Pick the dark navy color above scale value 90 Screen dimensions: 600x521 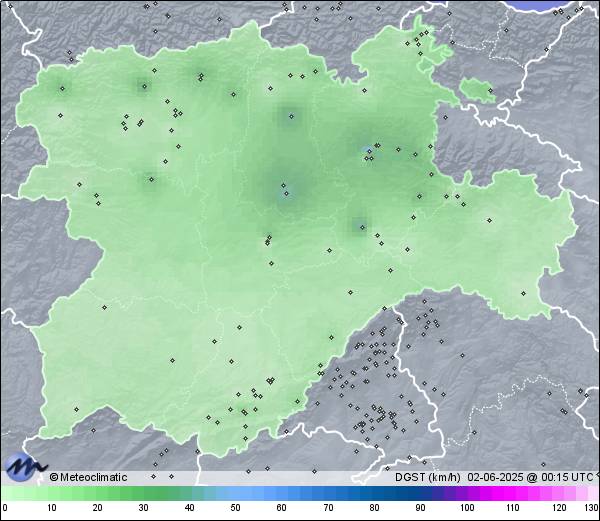tap(420, 493)
